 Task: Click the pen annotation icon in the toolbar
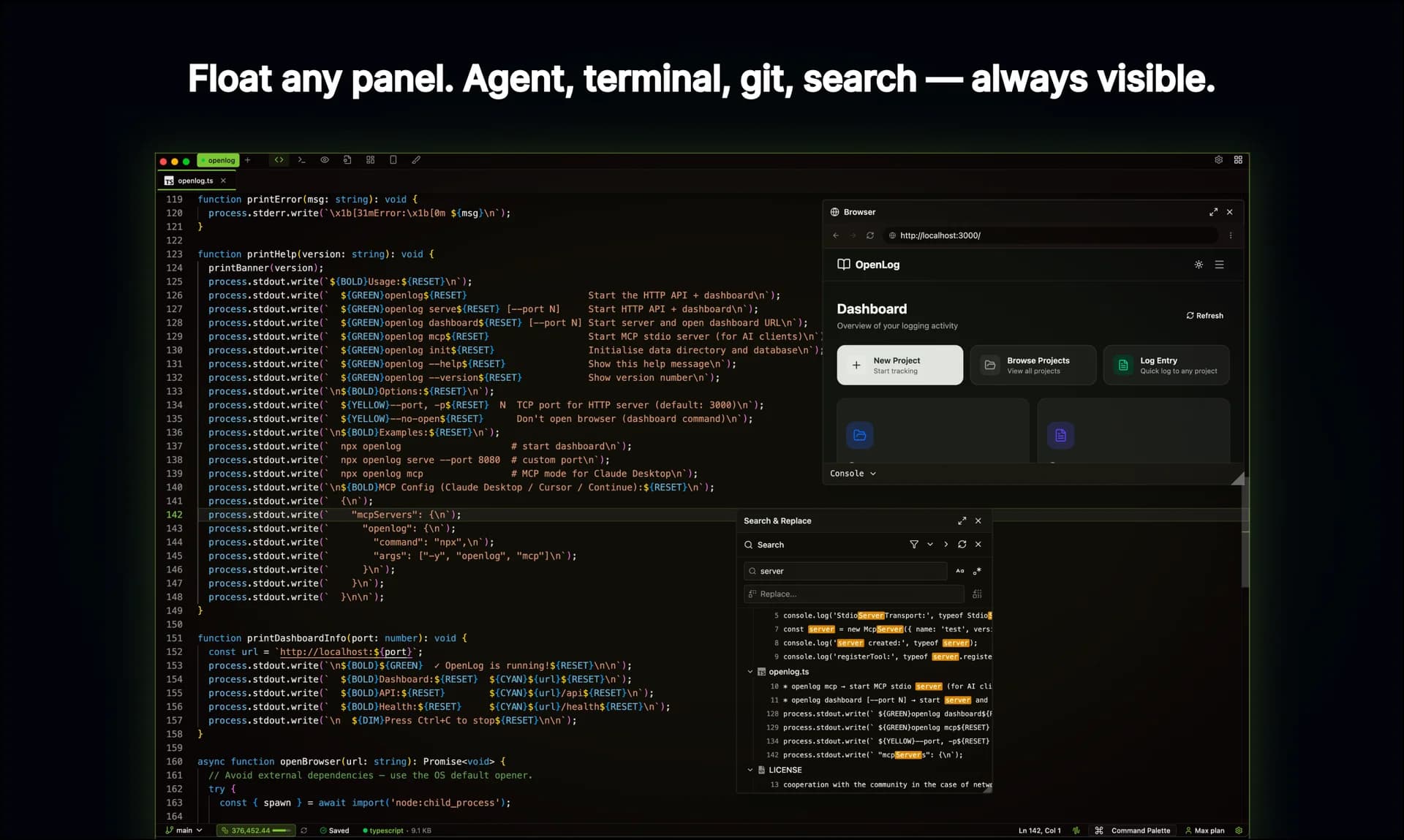point(417,159)
